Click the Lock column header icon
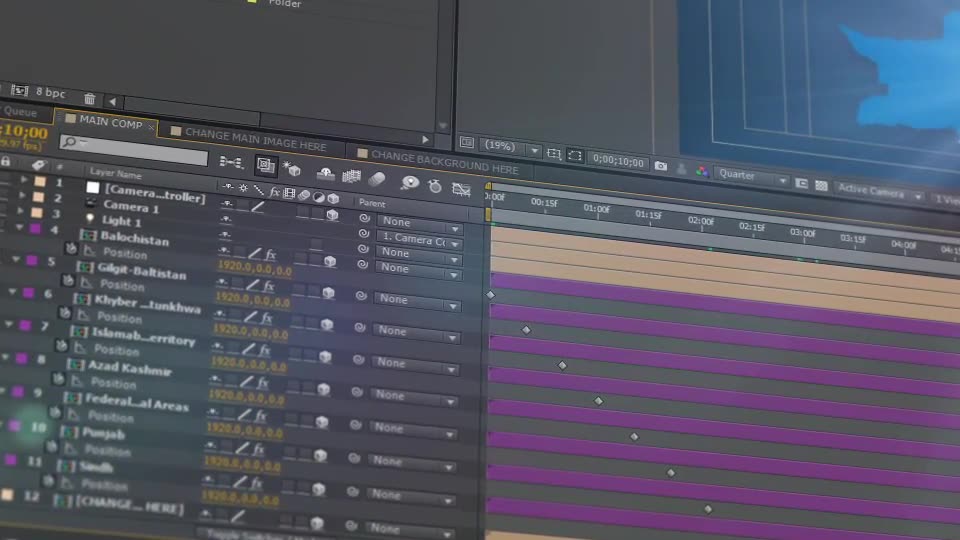The height and width of the screenshot is (540, 960). [6, 162]
